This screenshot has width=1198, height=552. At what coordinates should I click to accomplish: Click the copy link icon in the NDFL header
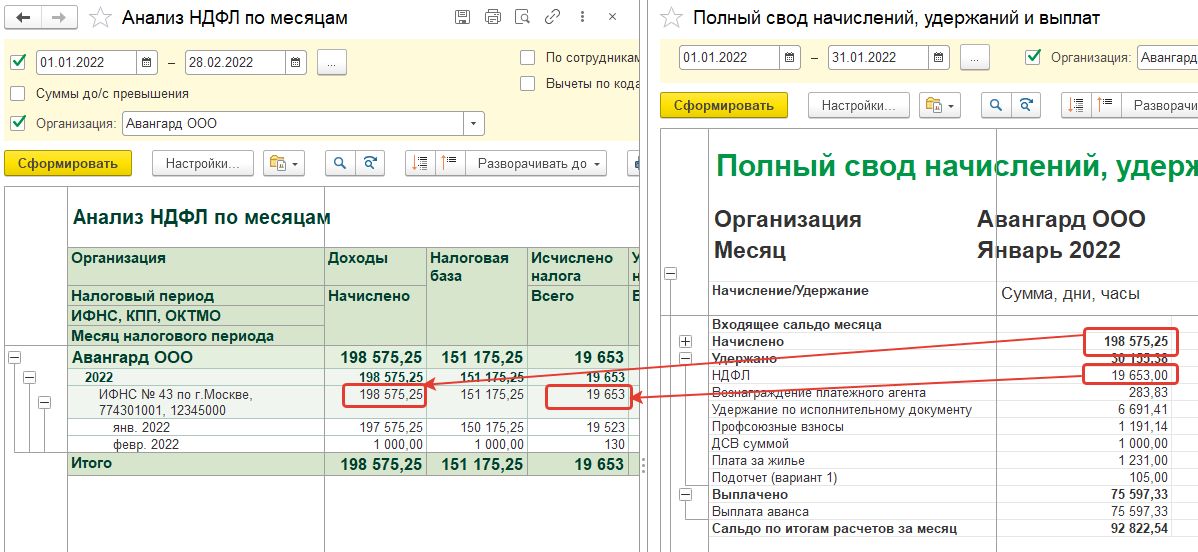552,17
